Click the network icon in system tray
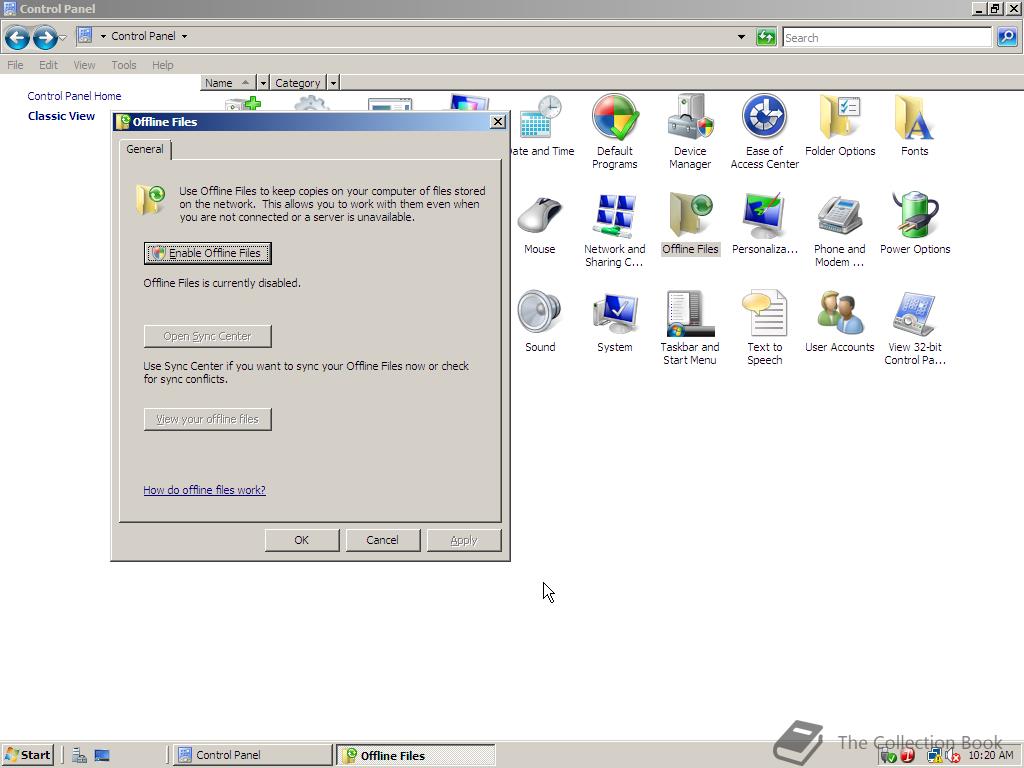Image resolution: width=1024 pixels, height=768 pixels. click(x=935, y=756)
